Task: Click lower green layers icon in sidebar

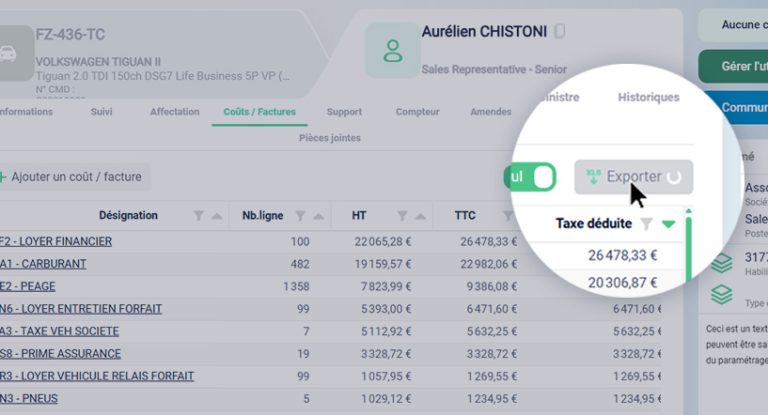Action: pyautogui.click(x=722, y=295)
